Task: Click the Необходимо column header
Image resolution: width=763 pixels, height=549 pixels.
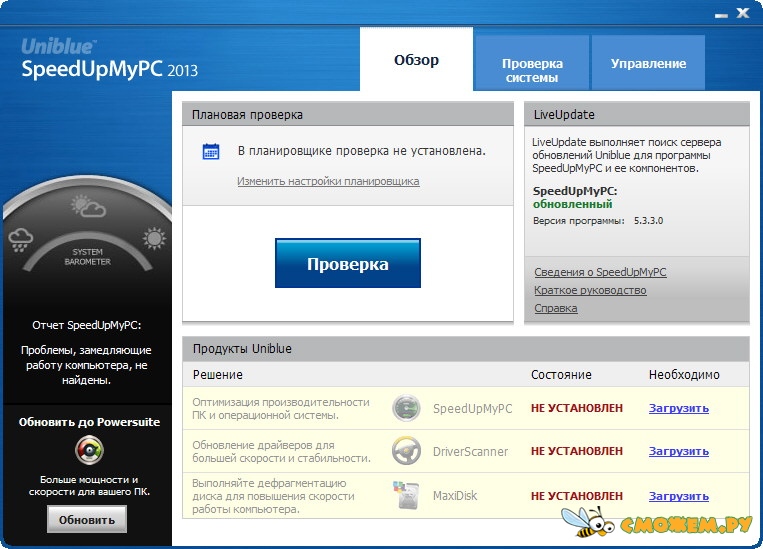Action: [684, 375]
